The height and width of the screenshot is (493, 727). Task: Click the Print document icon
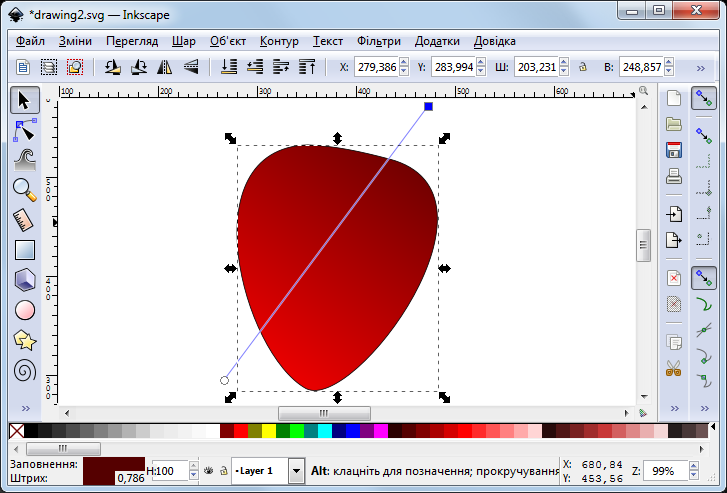click(x=674, y=177)
